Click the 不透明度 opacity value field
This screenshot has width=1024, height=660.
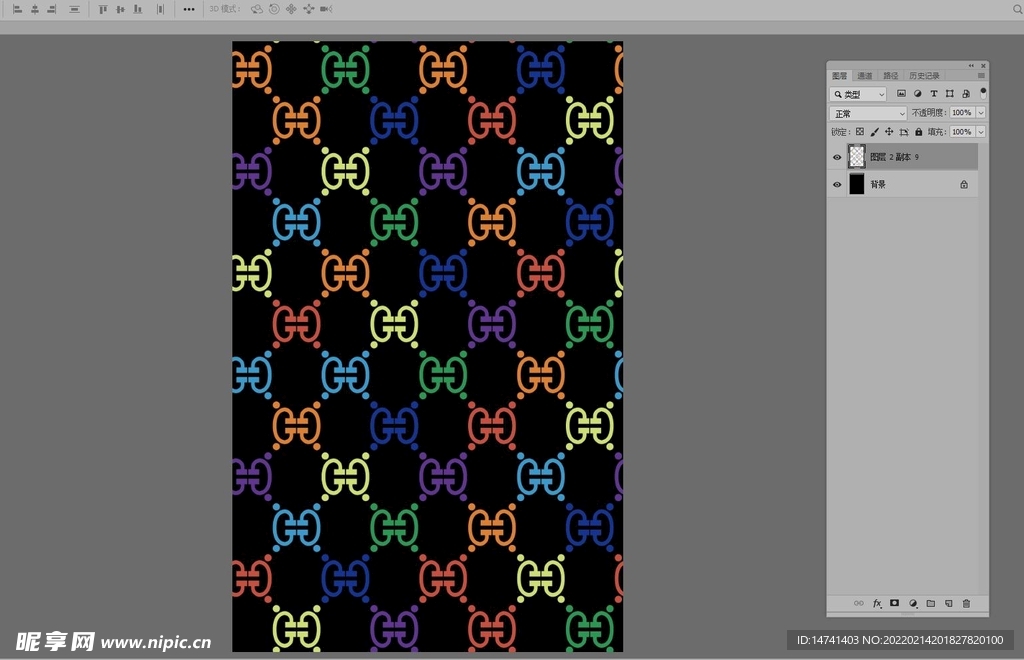[963, 113]
